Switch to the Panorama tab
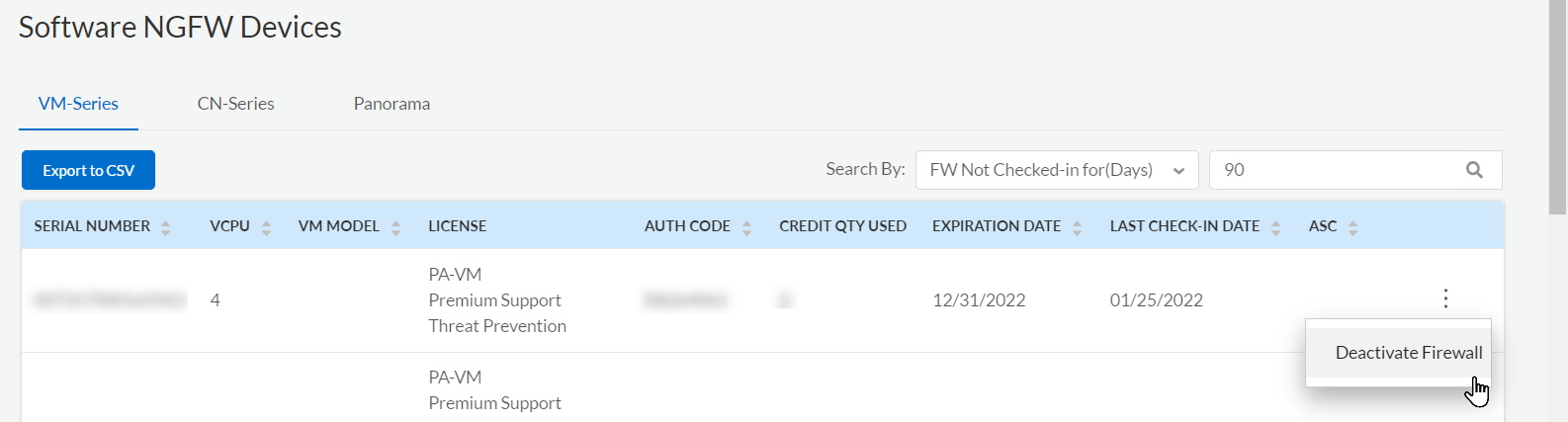Viewport: 1568px width, 422px height. tap(392, 104)
